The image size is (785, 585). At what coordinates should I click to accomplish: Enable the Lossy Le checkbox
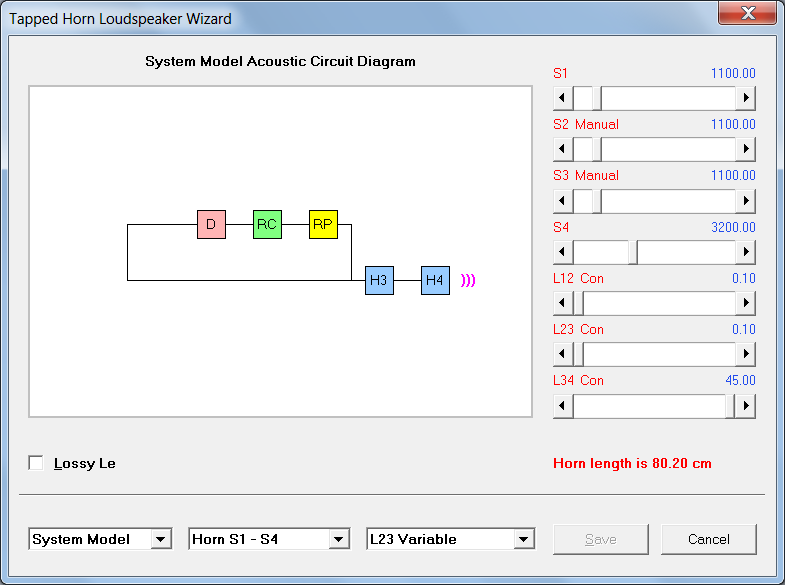[36, 463]
